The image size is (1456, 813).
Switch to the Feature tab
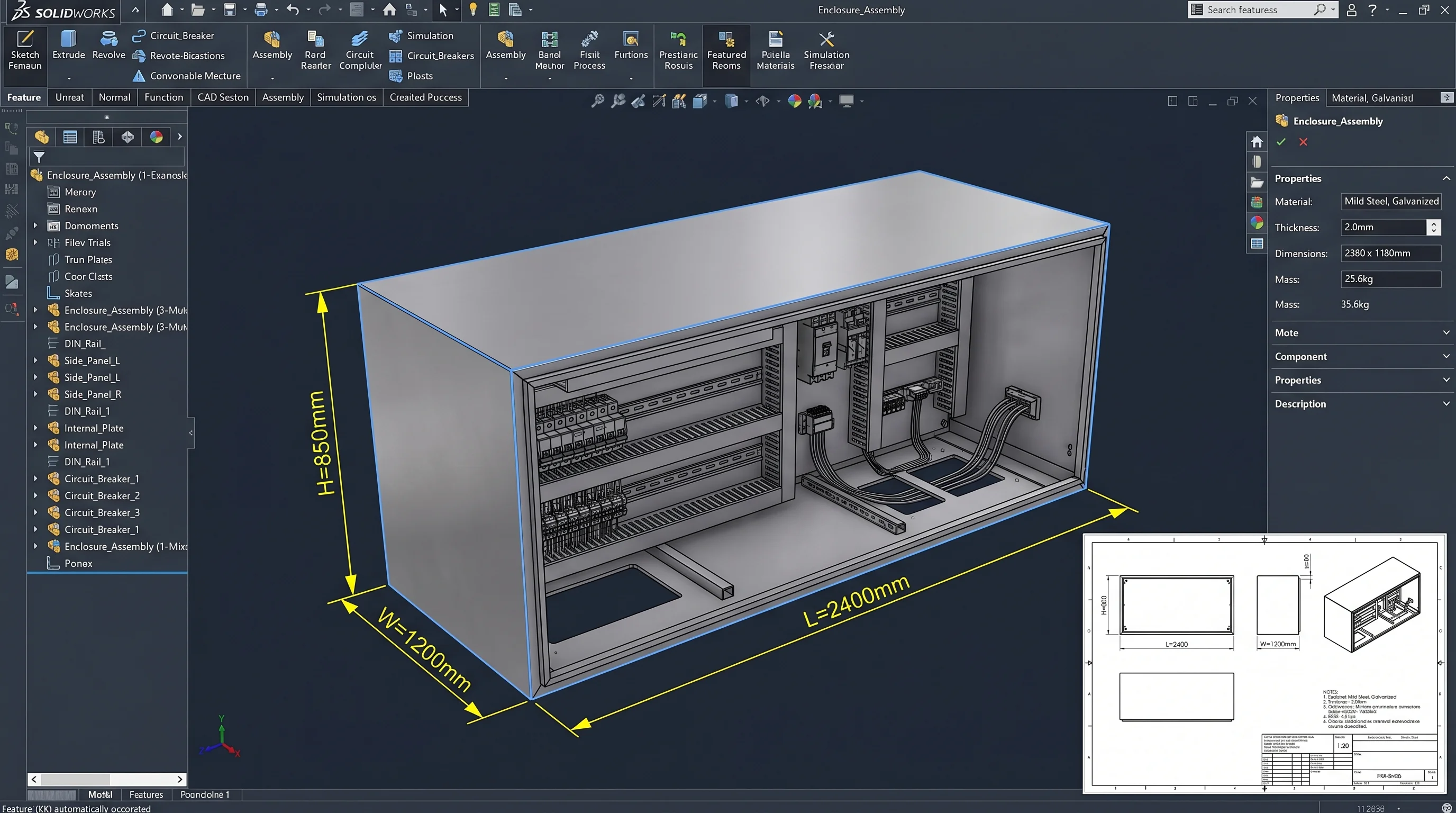24,97
